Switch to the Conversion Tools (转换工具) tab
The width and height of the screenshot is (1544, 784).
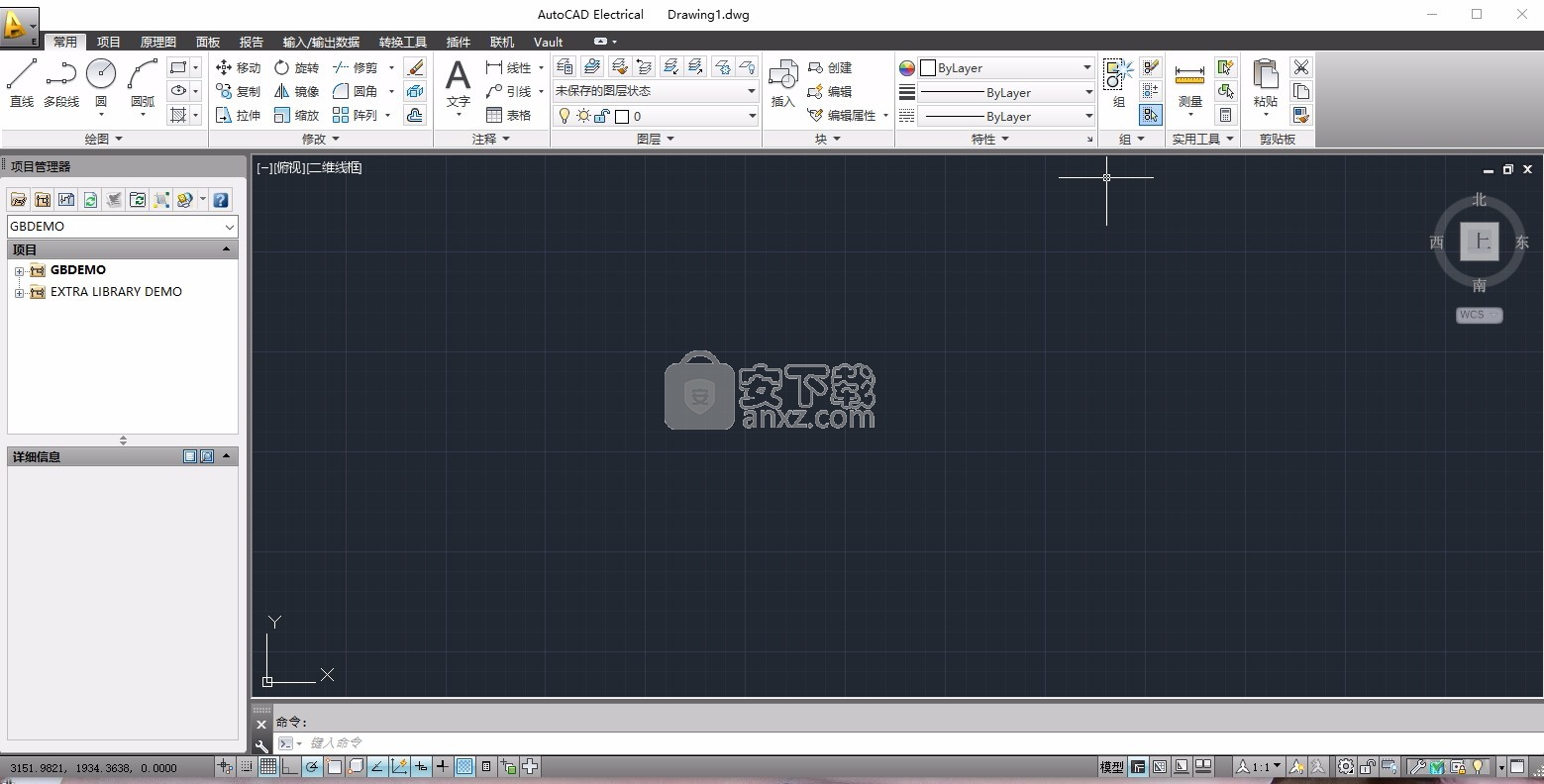pyautogui.click(x=402, y=42)
